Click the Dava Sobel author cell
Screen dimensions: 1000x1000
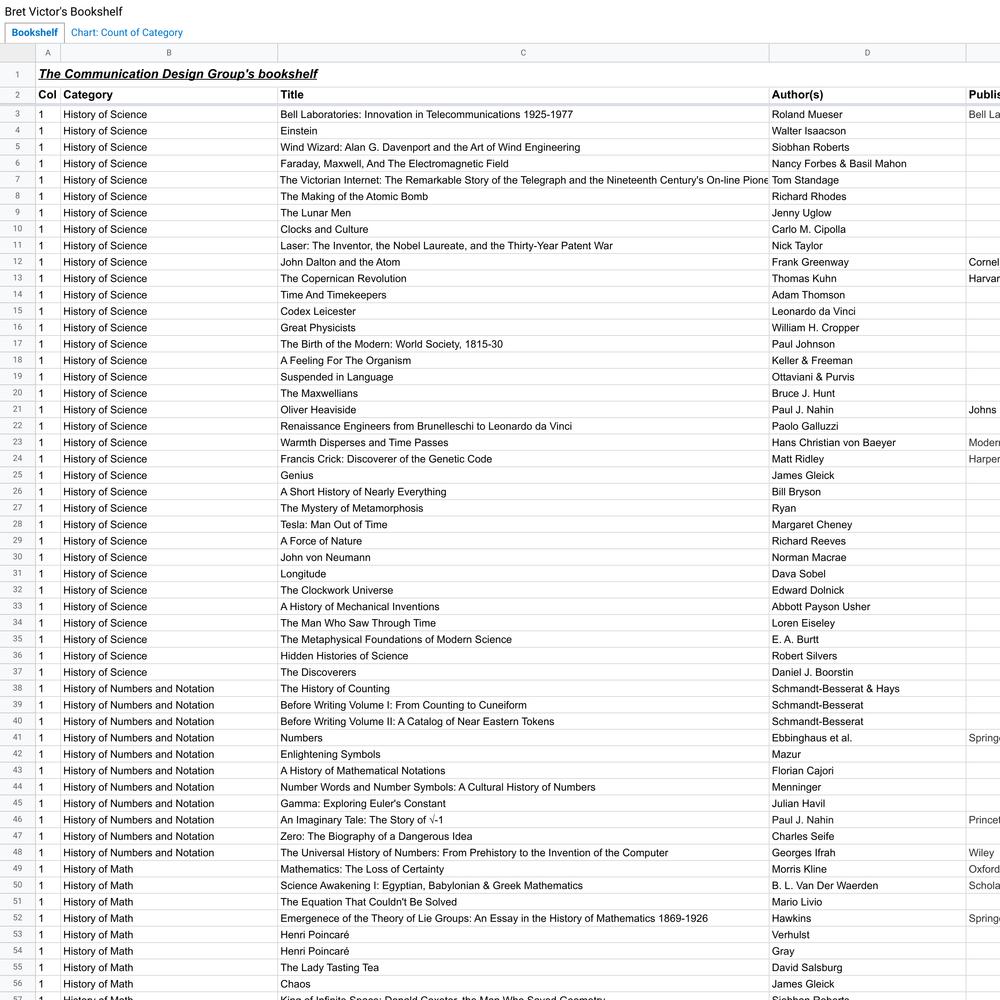point(867,574)
